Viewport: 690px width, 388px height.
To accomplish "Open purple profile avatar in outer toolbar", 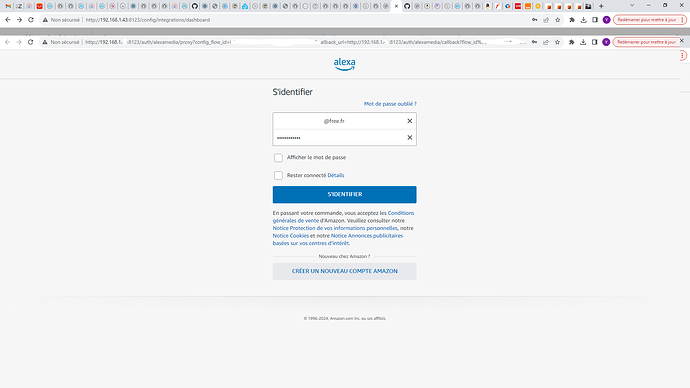I will pos(606,20).
